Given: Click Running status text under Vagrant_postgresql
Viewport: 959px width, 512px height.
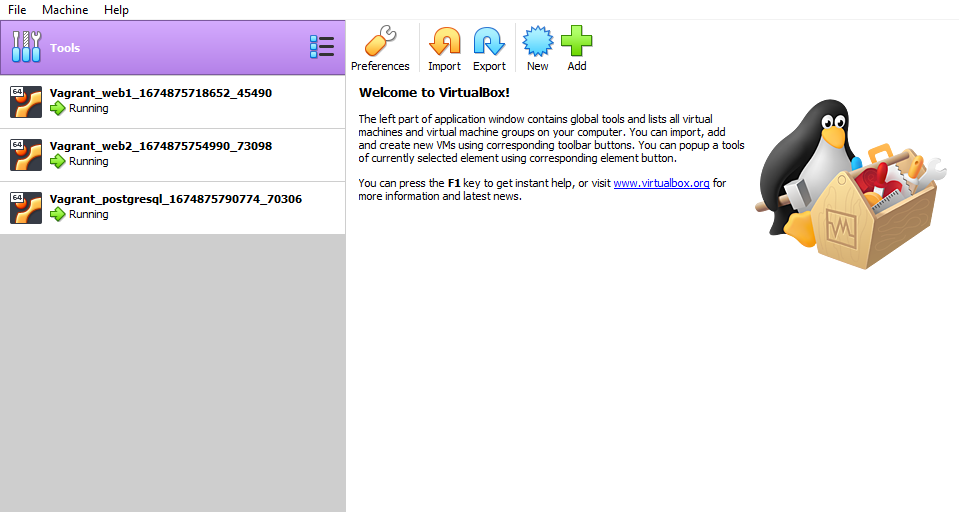Looking at the screenshot, I should [89, 214].
